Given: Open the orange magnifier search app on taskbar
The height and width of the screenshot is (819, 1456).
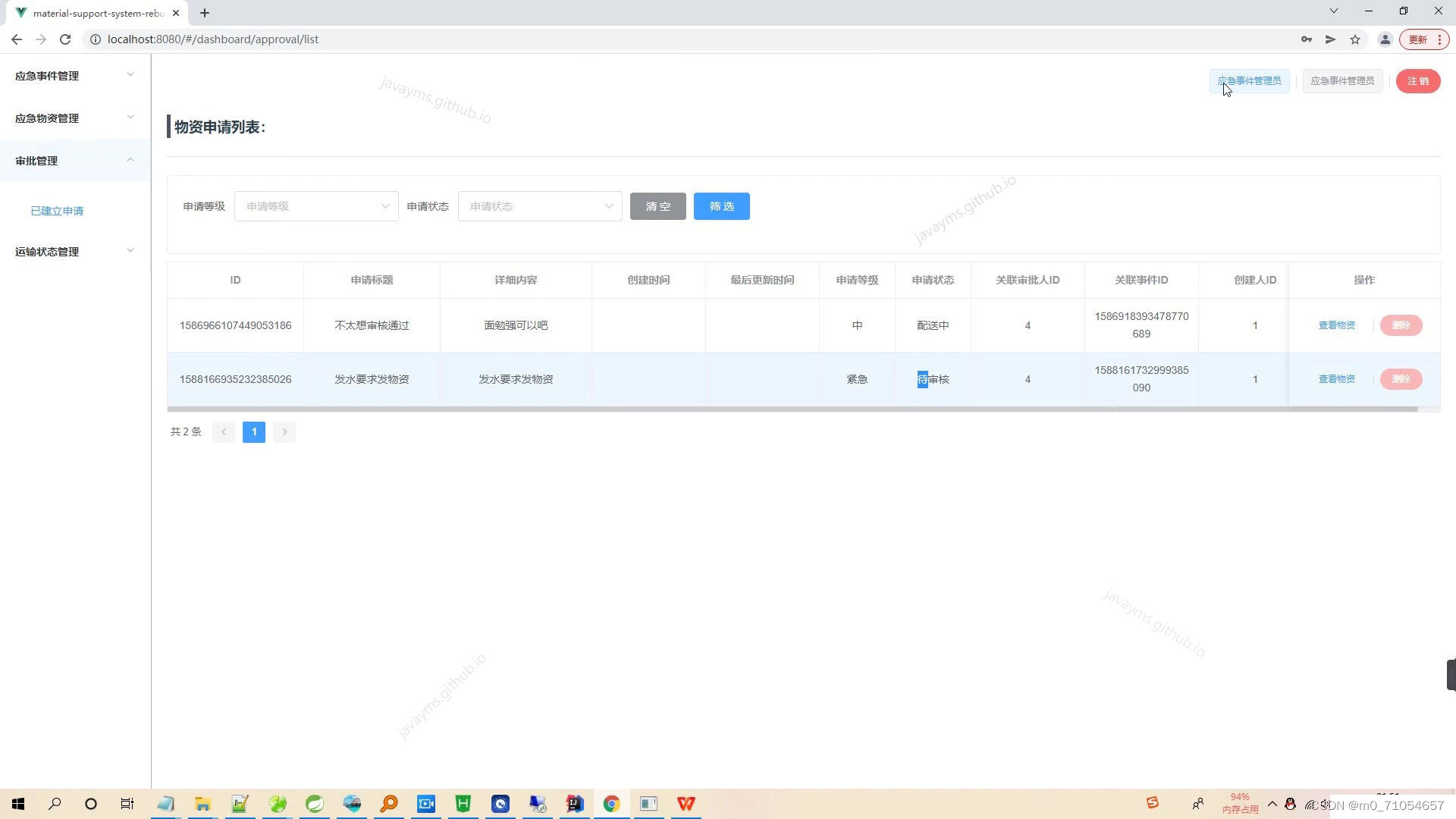Looking at the screenshot, I should (x=389, y=804).
